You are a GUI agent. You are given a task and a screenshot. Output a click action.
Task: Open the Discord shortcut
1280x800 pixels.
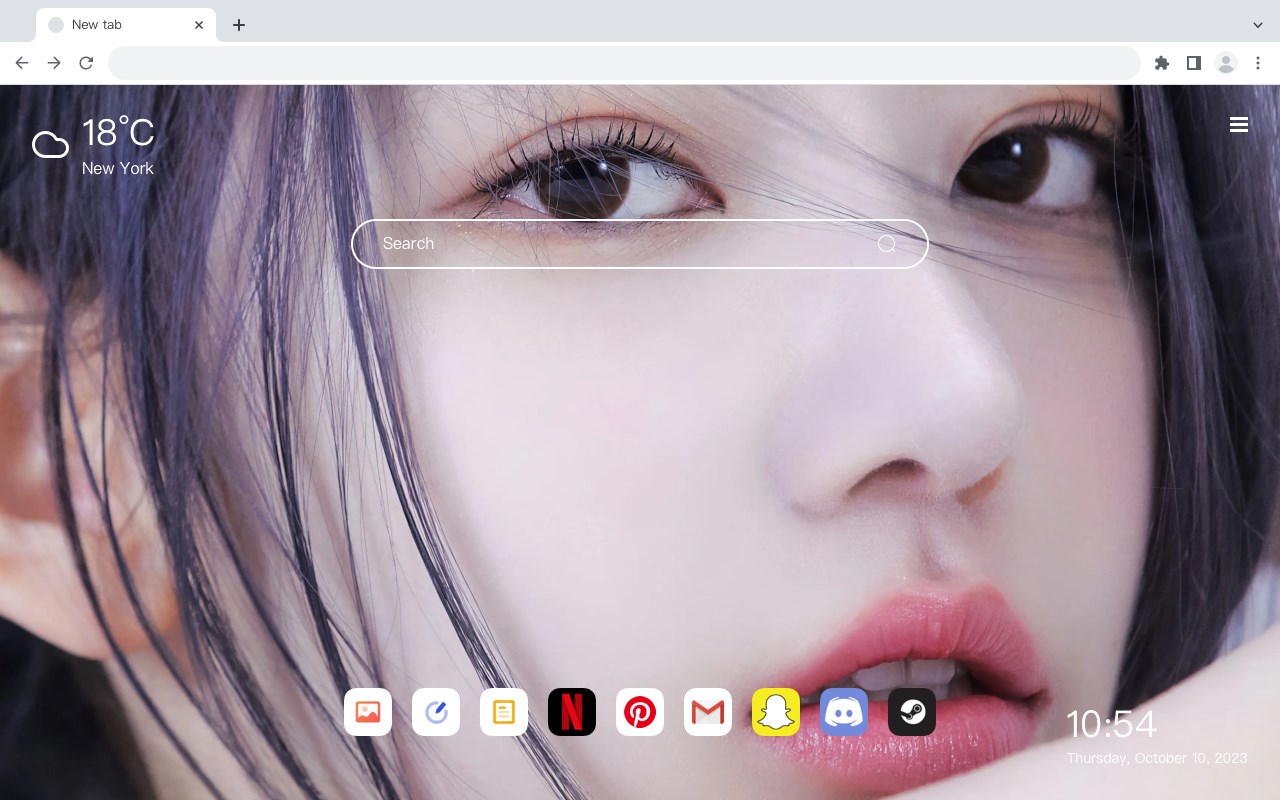point(844,712)
